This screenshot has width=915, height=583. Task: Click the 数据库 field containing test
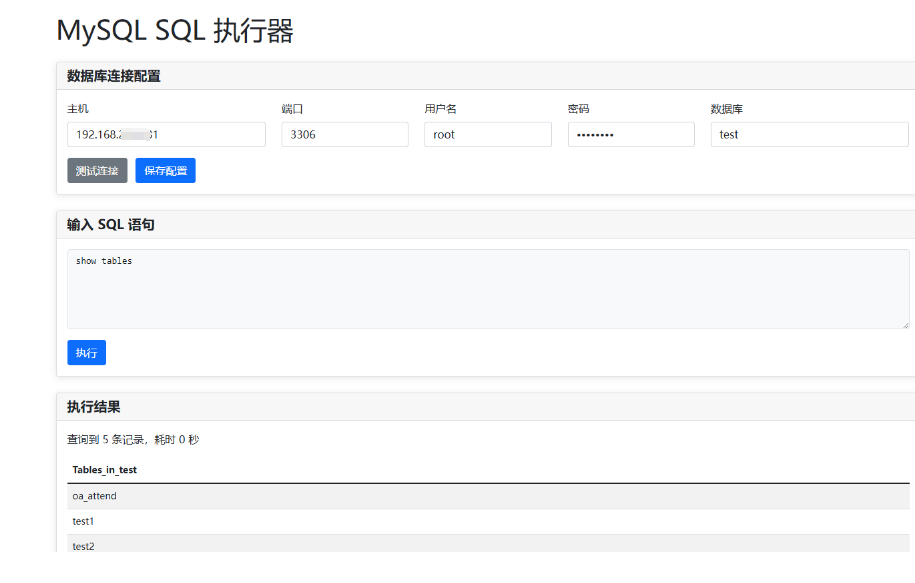coord(809,134)
